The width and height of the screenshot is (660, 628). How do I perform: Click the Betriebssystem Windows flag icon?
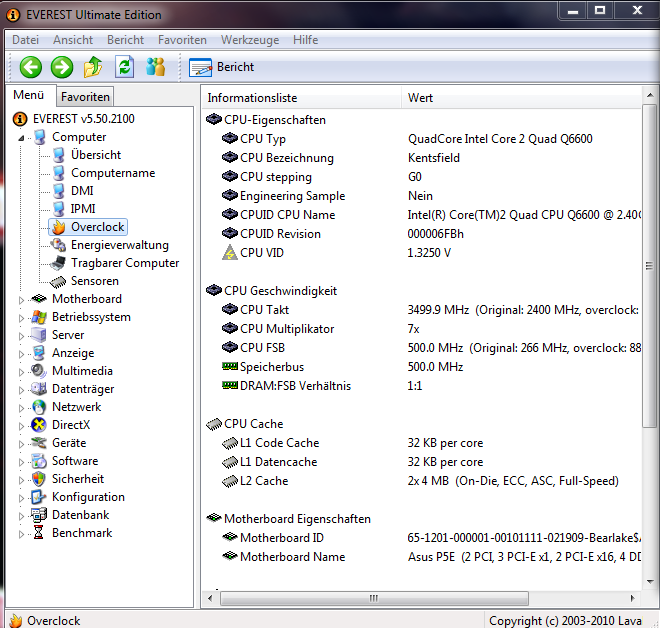point(39,317)
